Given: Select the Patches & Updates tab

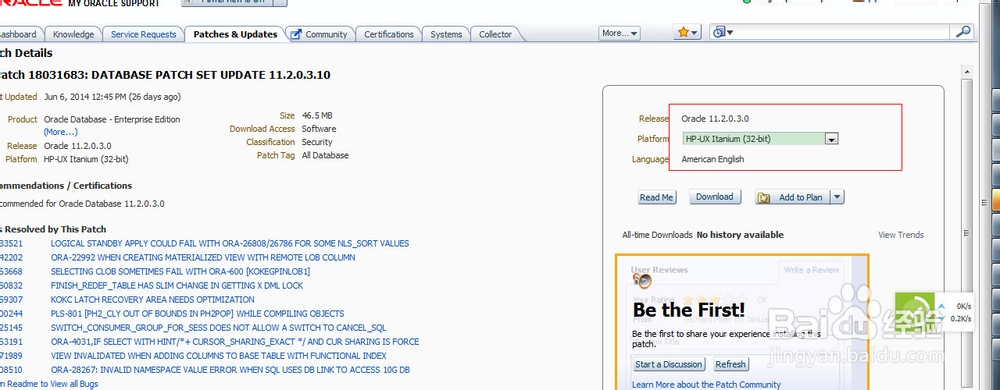Looking at the screenshot, I should pos(235,34).
